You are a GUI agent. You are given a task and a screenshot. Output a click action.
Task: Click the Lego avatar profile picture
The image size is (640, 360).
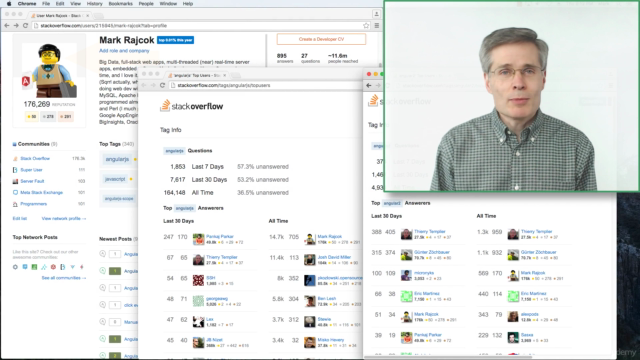(x=49, y=70)
